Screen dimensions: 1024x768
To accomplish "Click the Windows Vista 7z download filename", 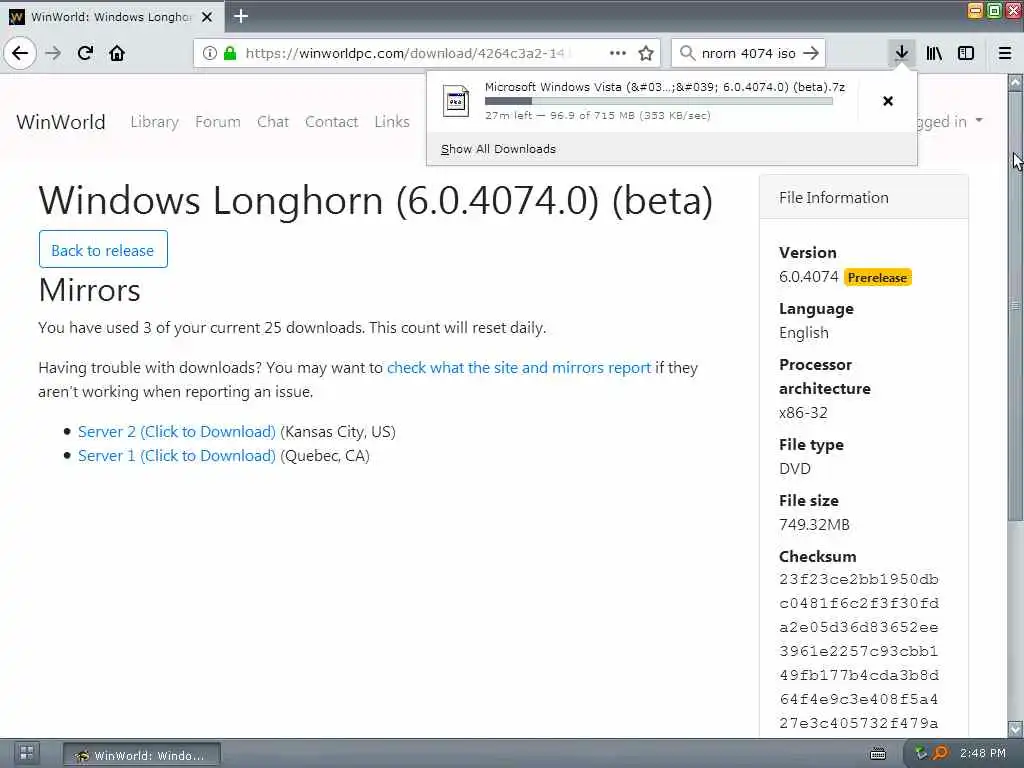I will [x=665, y=87].
